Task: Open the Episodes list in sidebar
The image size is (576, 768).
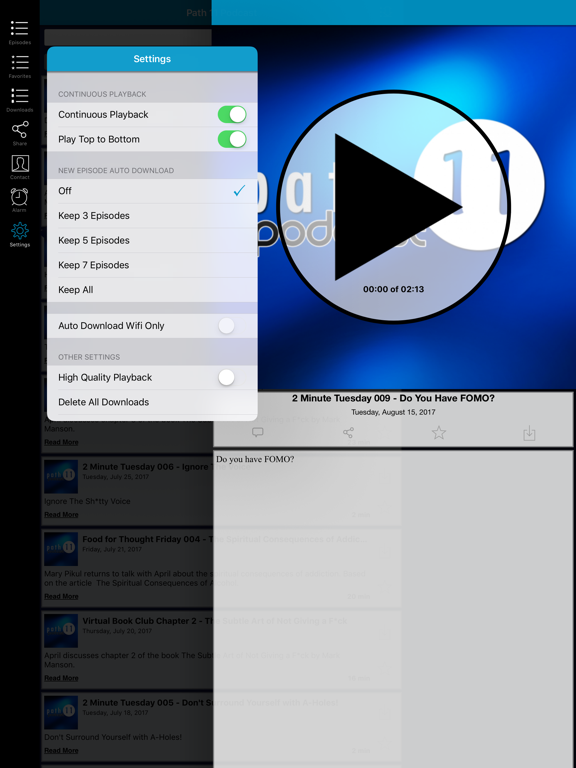Action: click(20, 32)
